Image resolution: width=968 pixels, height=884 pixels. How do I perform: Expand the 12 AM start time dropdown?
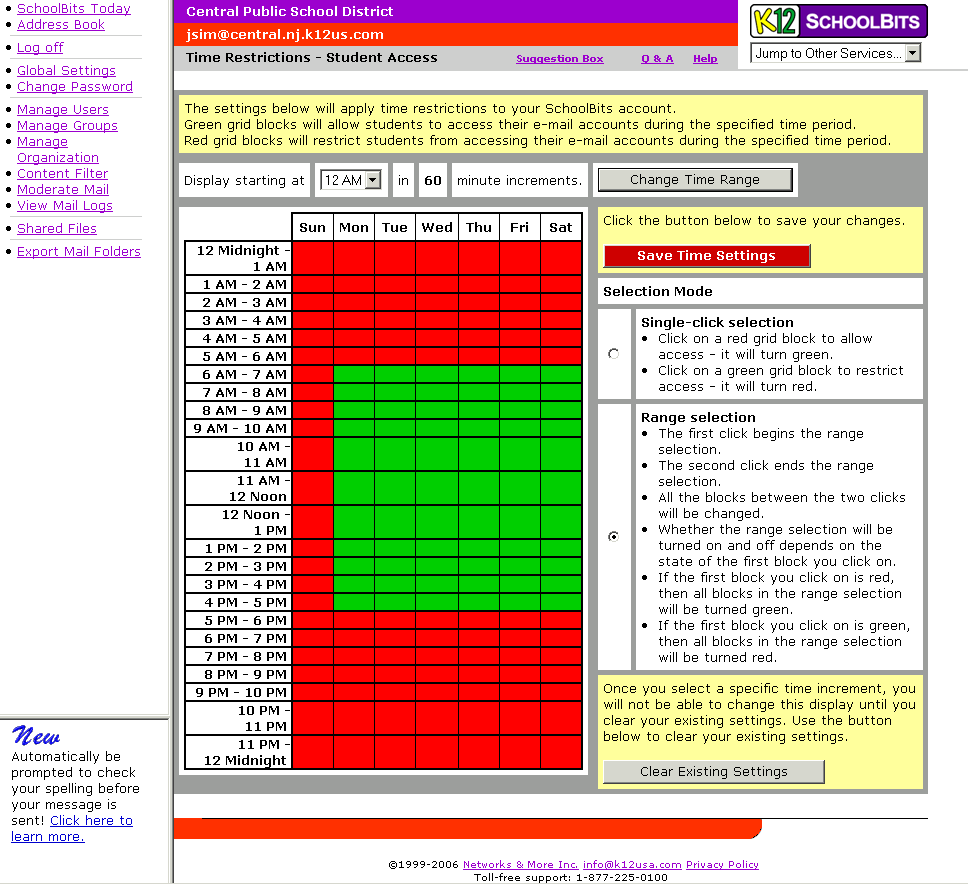(351, 180)
